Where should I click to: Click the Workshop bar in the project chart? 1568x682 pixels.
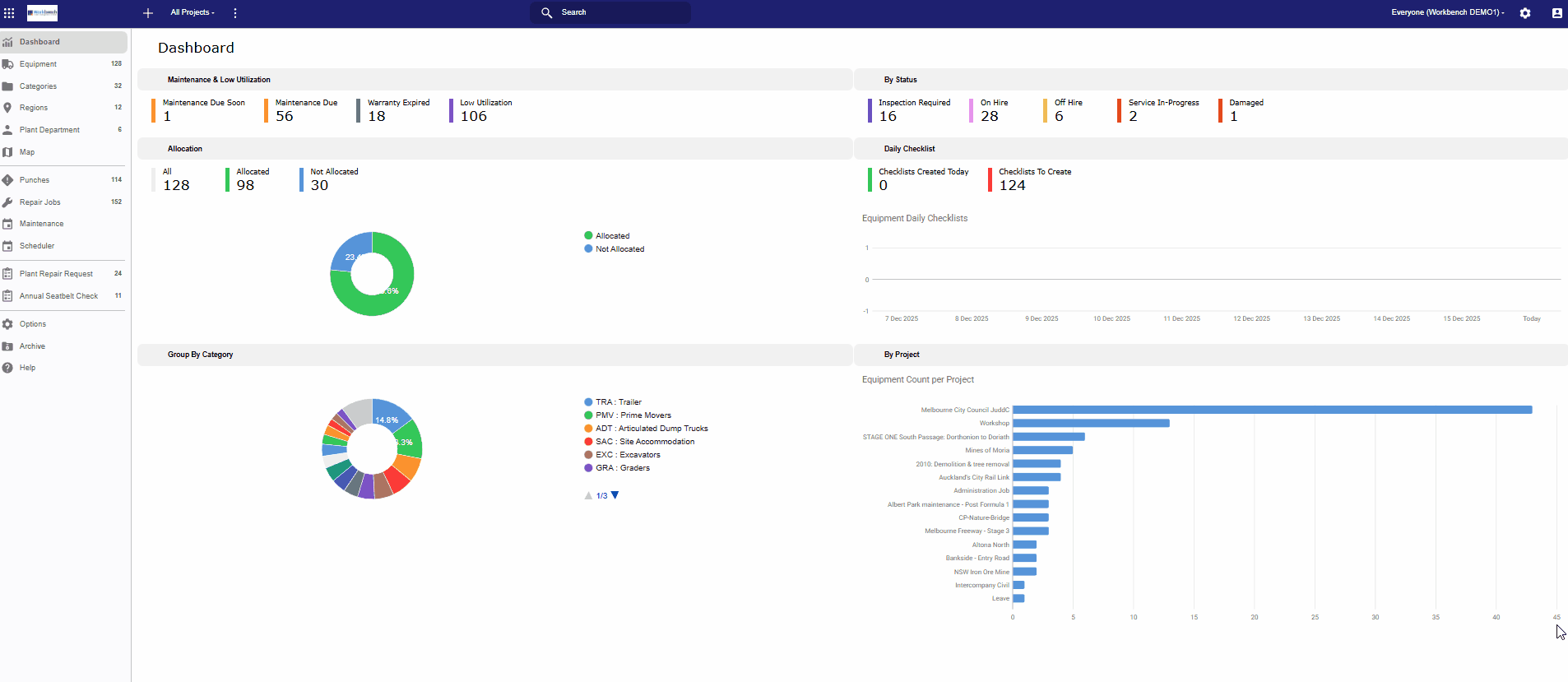(x=1091, y=423)
